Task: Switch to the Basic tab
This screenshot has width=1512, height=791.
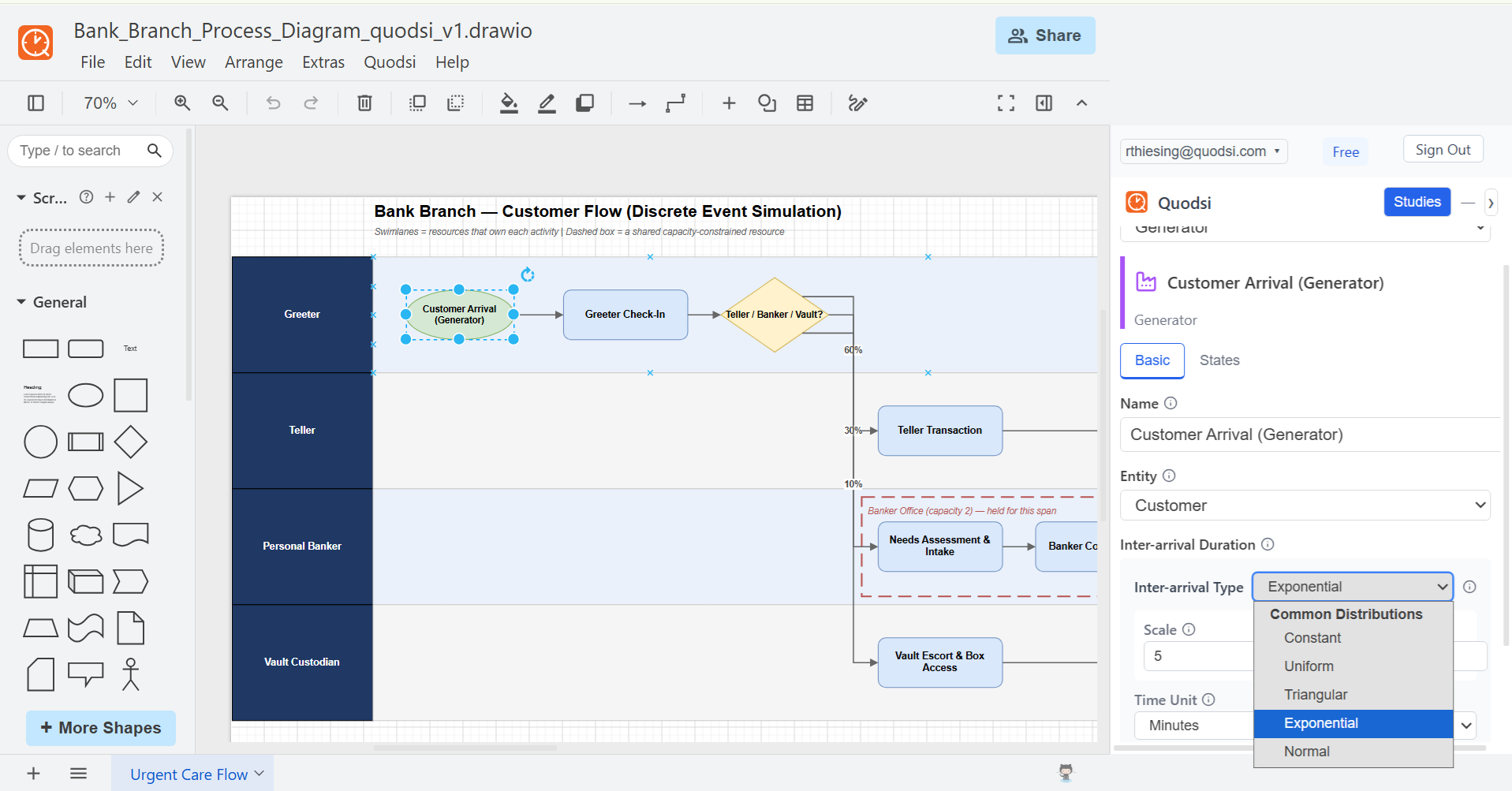Action: (x=1152, y=360)
